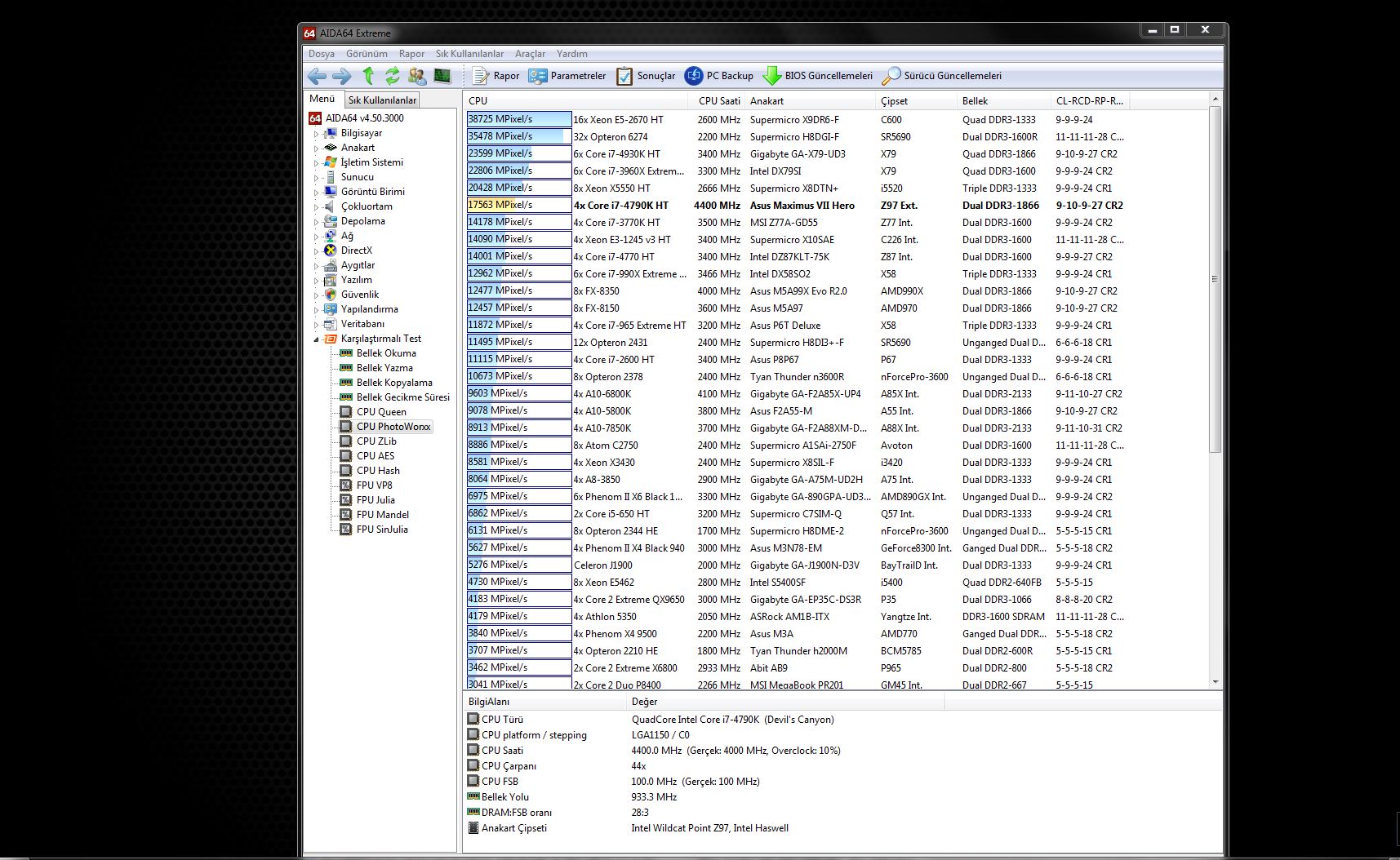Image resolution: width=1400 pixels, height=860 pixels.
Task: Click the Forward navigation arrow
Action: click(x=341, y=76)
